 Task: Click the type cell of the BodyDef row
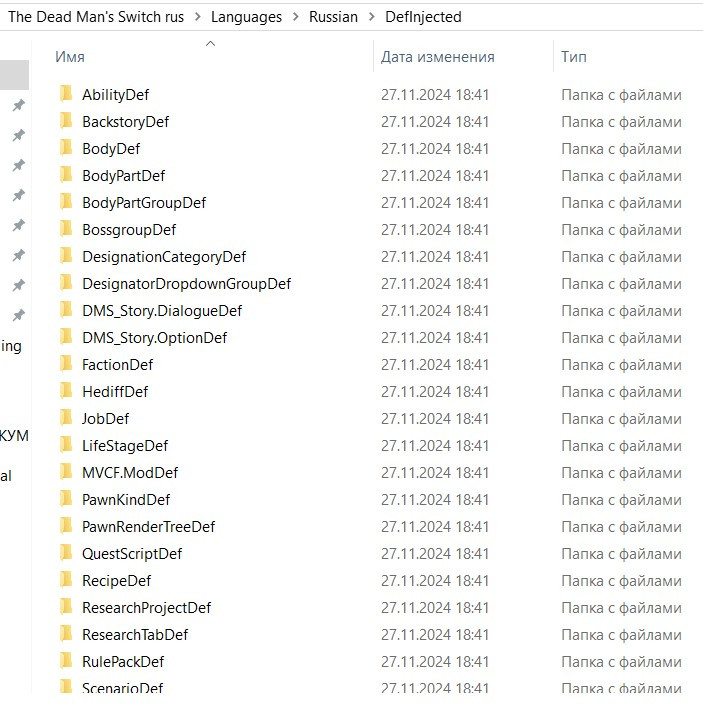coord(621,149)
